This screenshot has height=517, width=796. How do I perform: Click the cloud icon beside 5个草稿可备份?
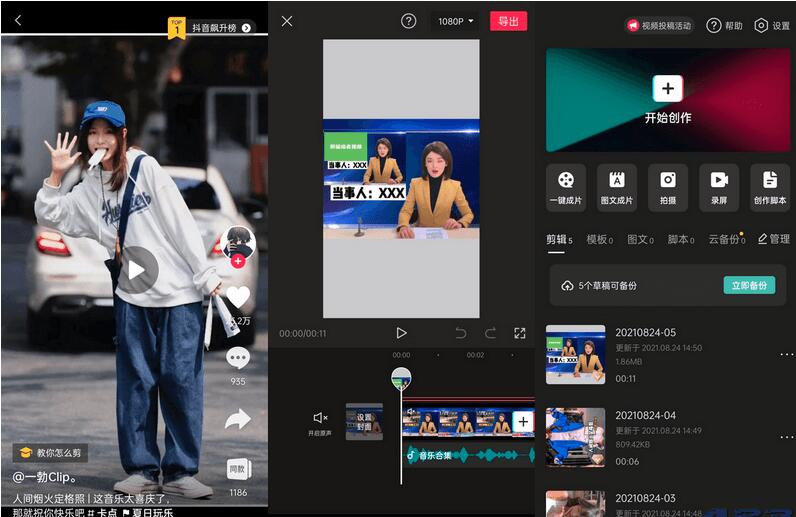[x=567, y=286]
